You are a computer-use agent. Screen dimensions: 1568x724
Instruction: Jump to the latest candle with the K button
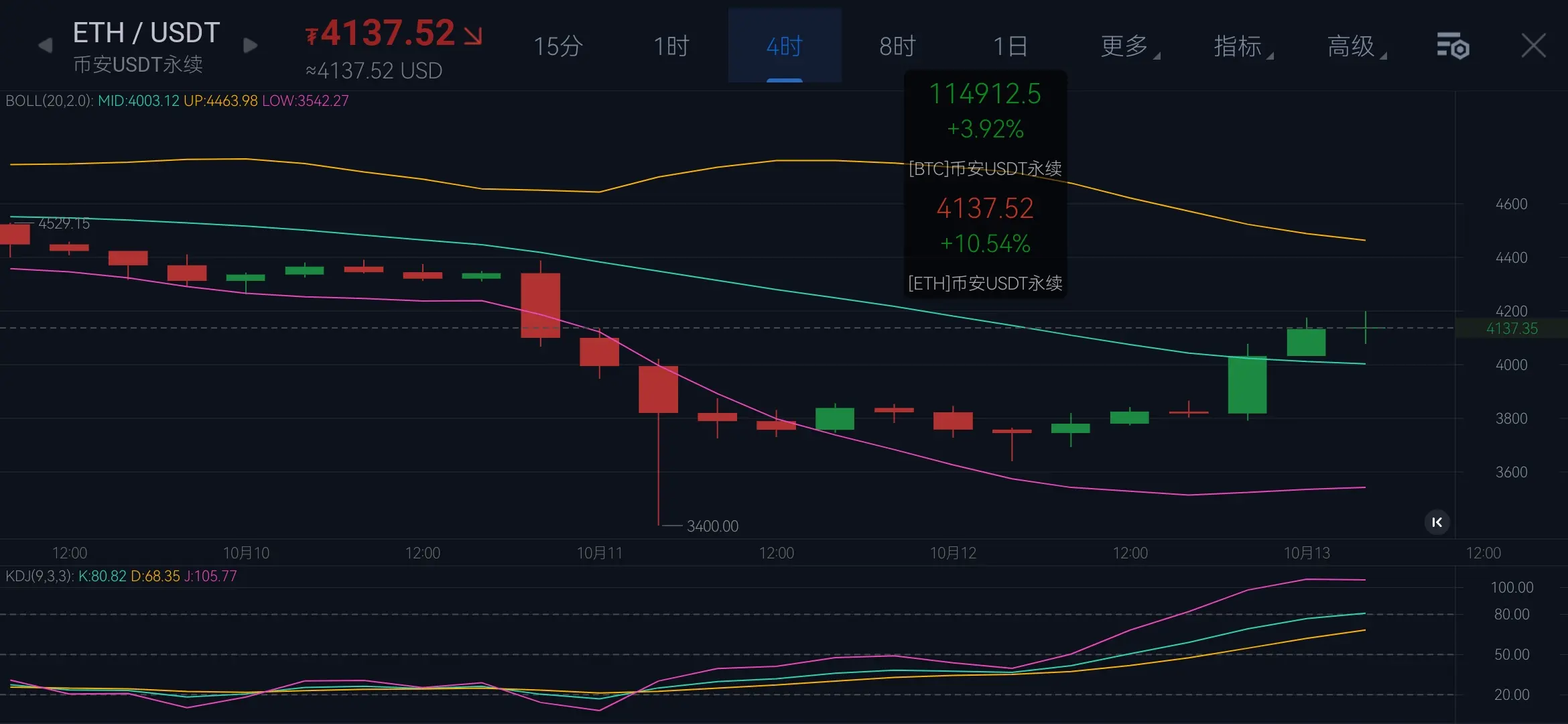(1437, 522)
